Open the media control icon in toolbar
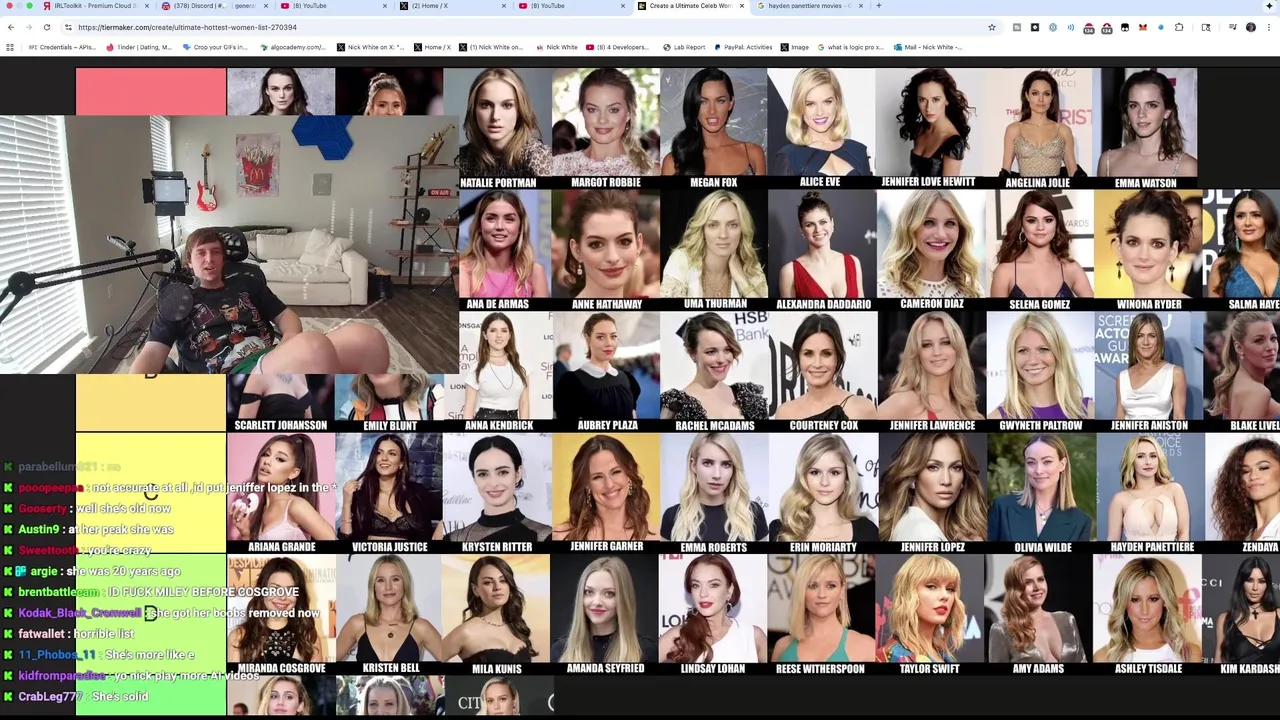This screenshot has width=1280, height=720. click(1233, 27)
